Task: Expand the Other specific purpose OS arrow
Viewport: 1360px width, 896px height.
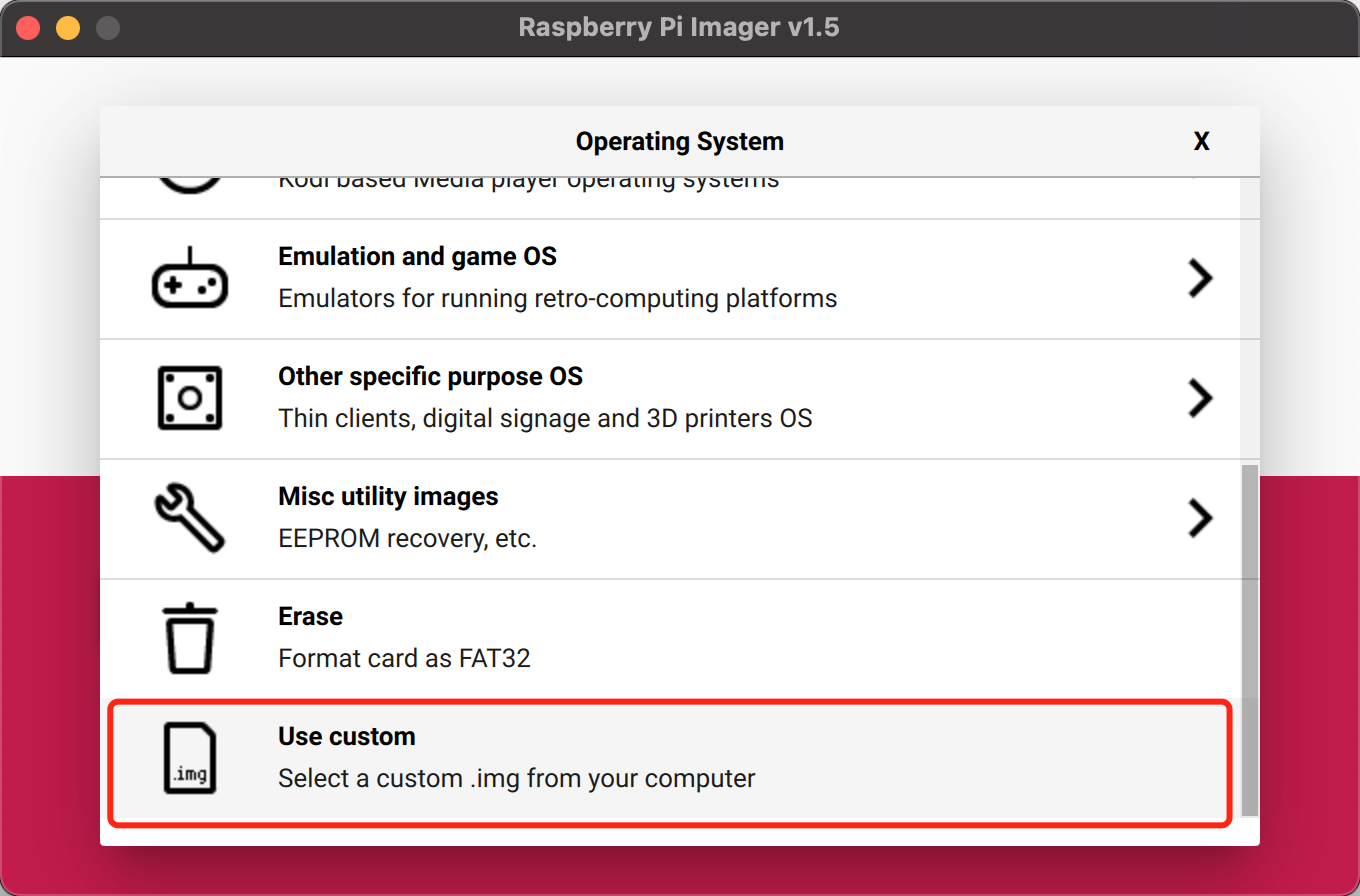Action: pos(1199,398)
